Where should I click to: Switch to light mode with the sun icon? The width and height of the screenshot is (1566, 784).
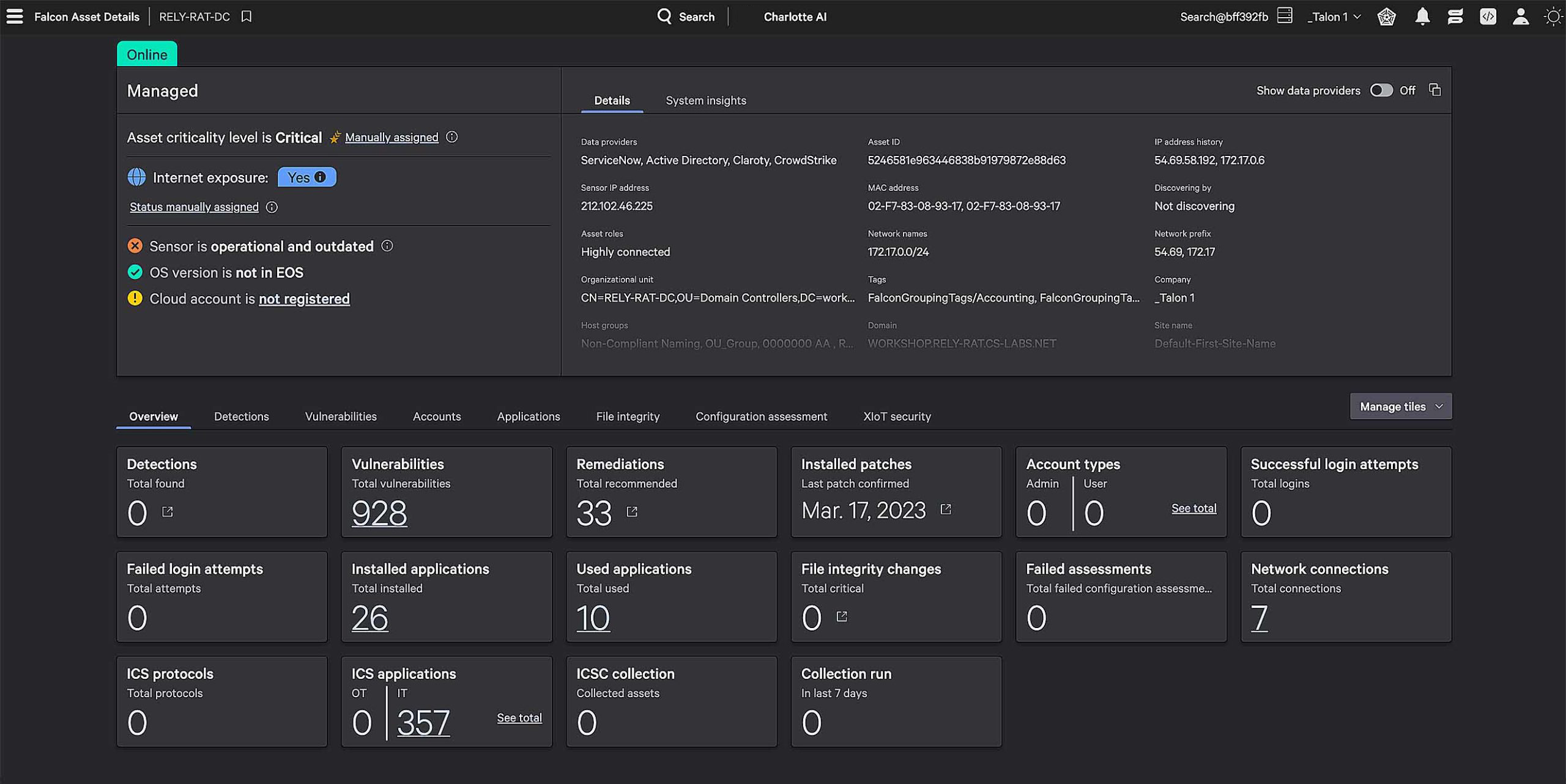coord(1553,17)
